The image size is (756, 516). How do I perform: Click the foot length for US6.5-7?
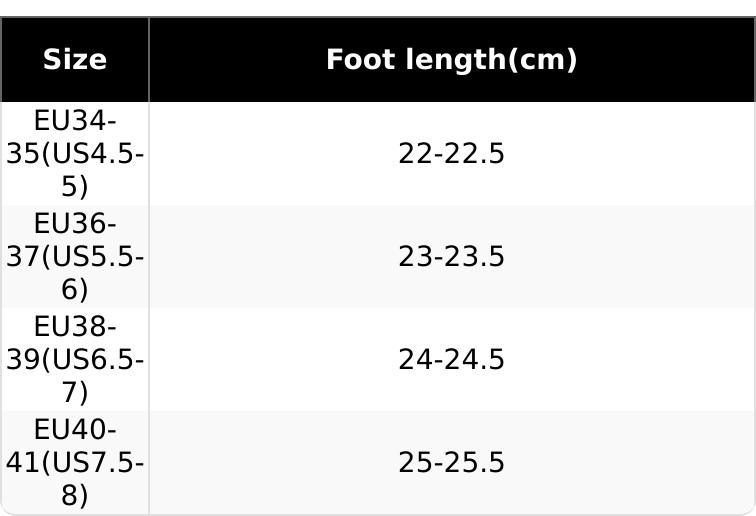(452, 359)
